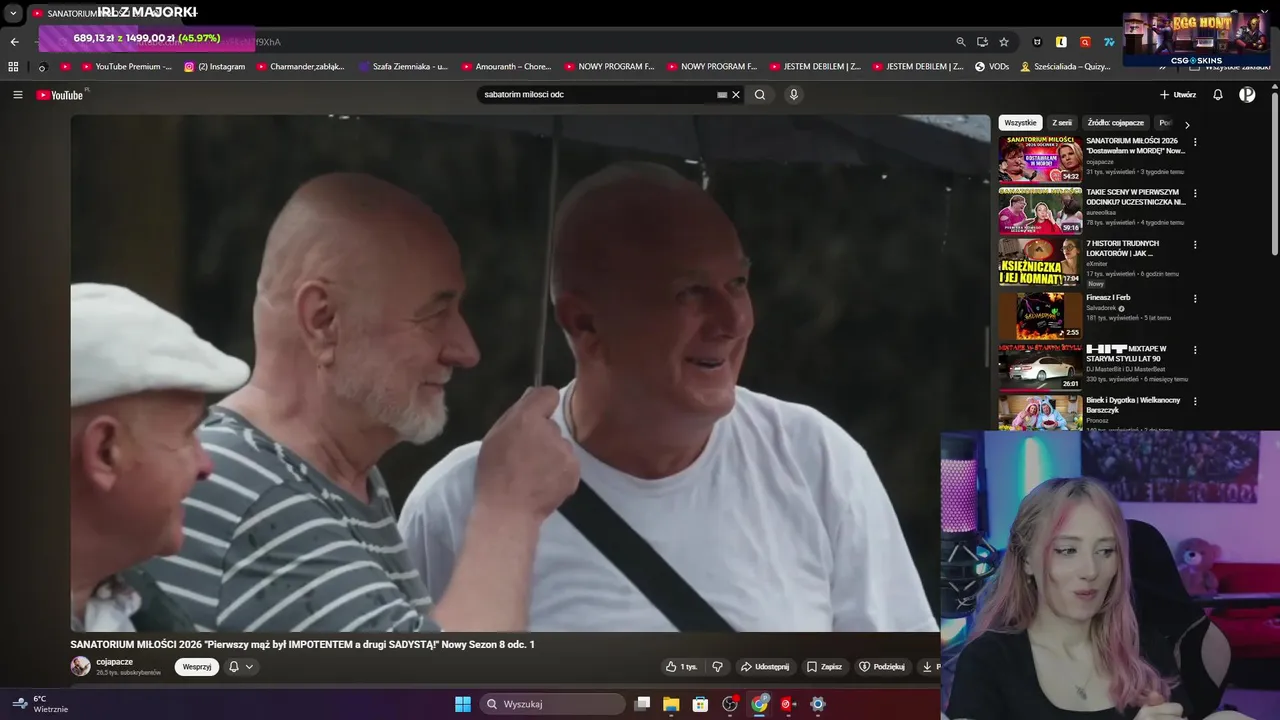Open the Windows Start button
Screen dimensions: 1280x720
point(463,704)
